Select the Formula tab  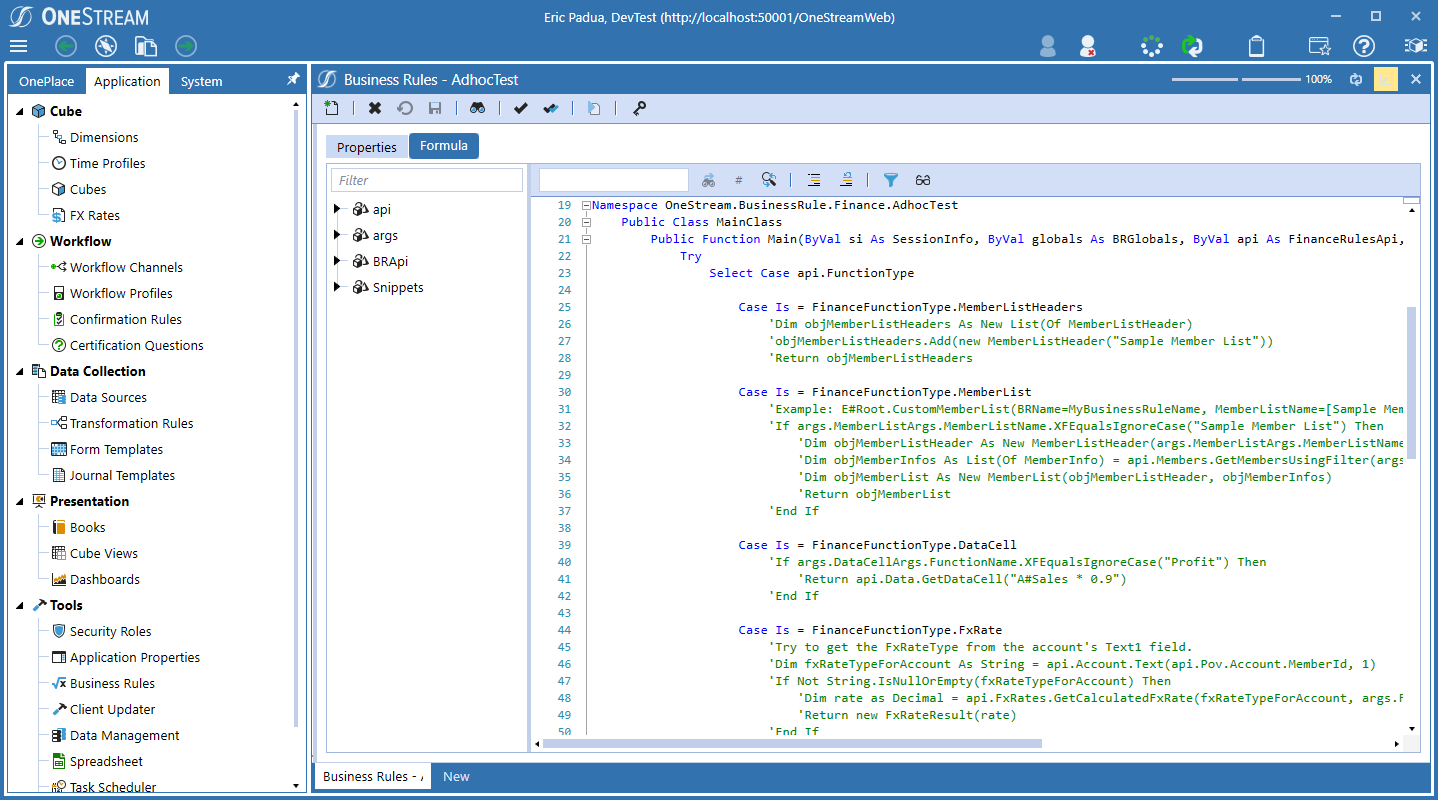tap(444, 146)
